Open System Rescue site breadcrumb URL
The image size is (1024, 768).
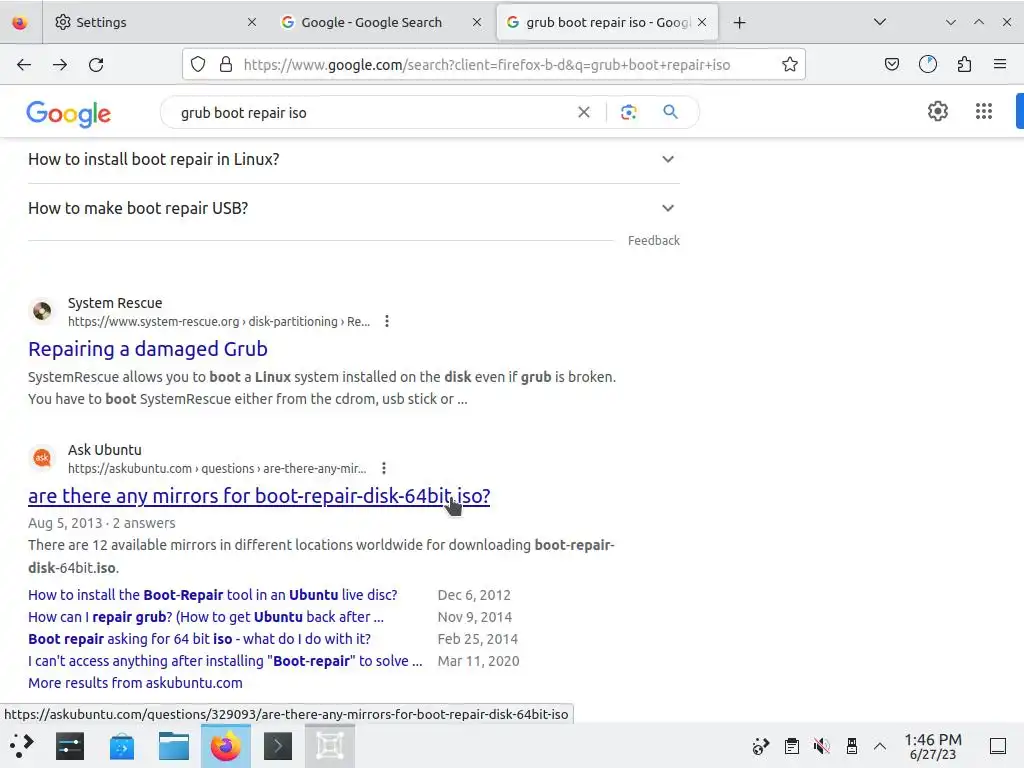click(x=219, y=321)
